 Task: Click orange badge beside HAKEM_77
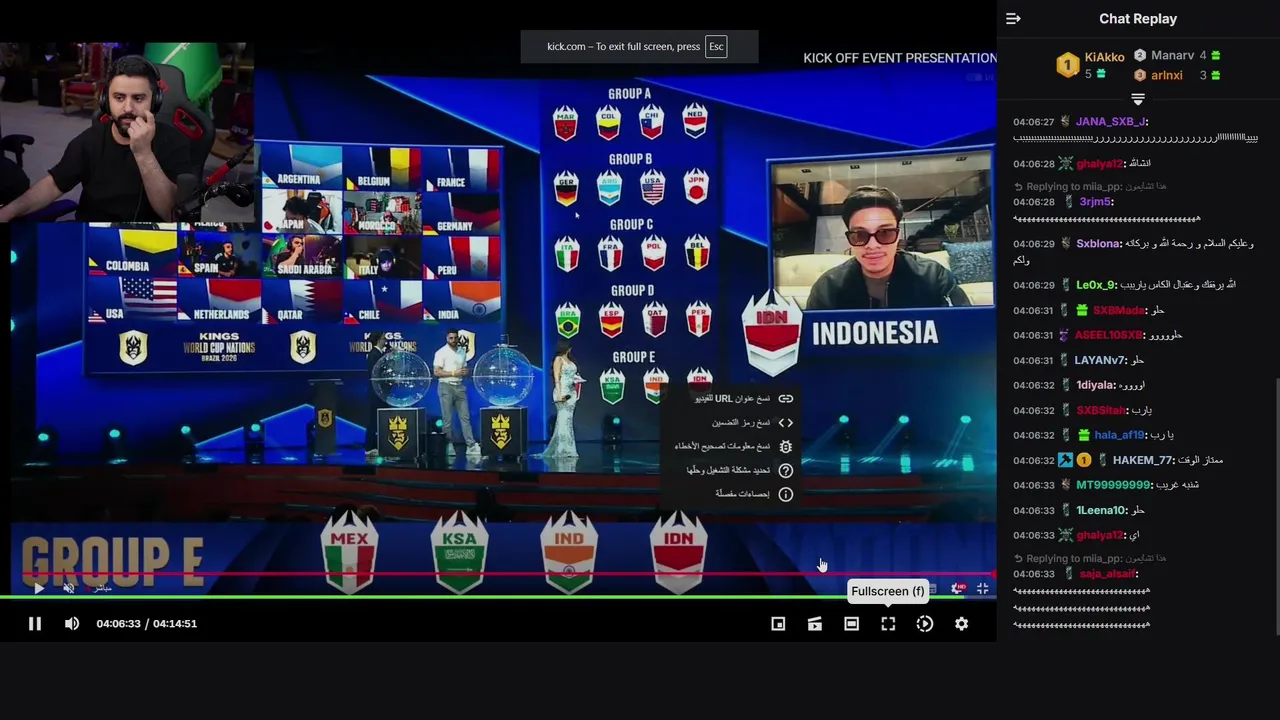click(1083, 461)
